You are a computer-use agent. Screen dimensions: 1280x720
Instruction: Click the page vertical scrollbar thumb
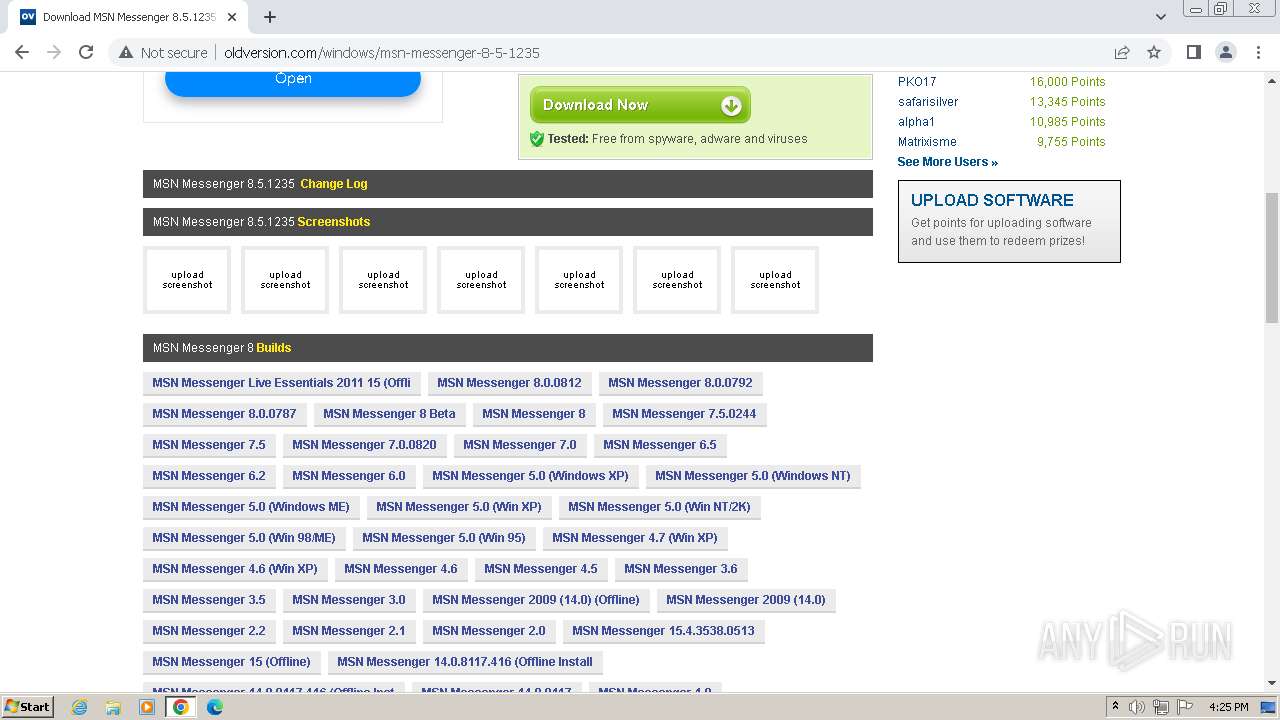click(x=1272, y=257)
